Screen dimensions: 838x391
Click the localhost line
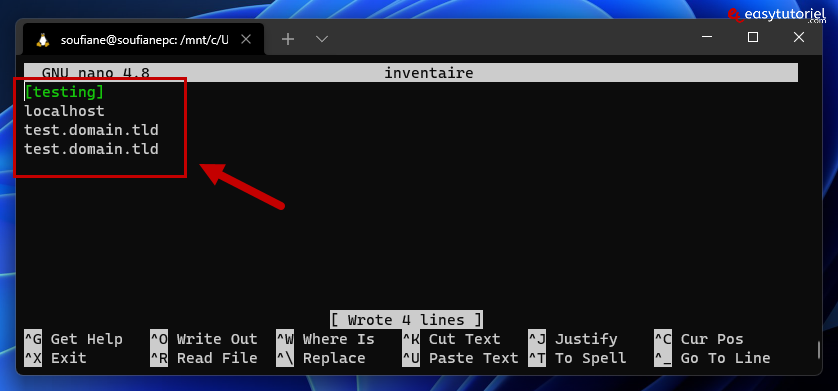(x=64, y=111)
